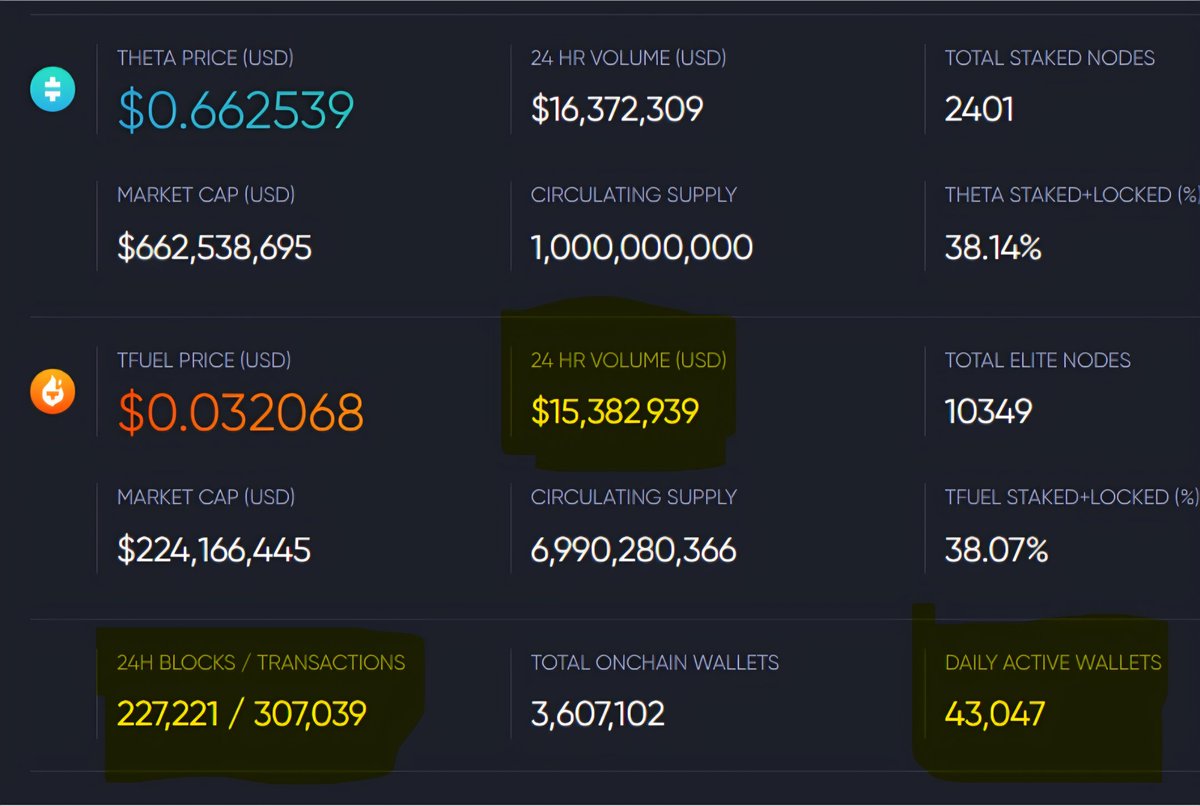Image resolution: width=1200 pixels, height=806 pixels.
Task: Select the TFUEL price $0.032068
Action: click(x=240, y=412)
